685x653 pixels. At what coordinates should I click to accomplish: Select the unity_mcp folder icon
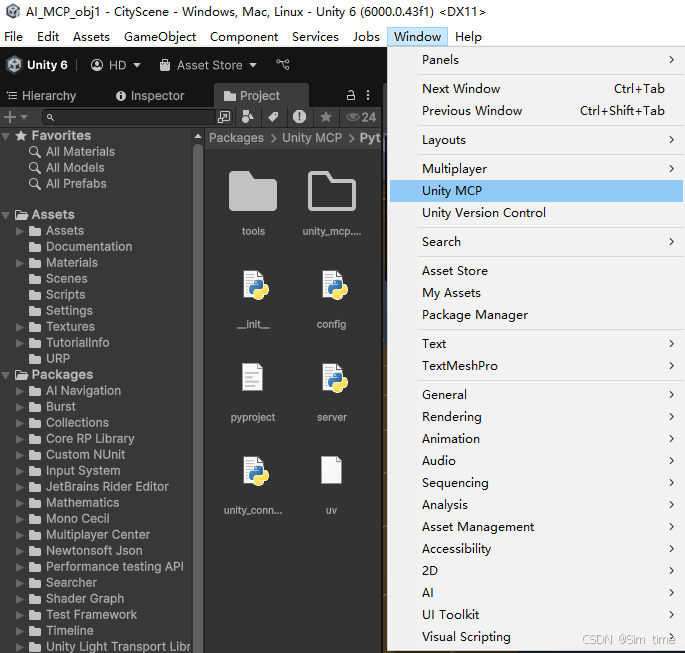coord(332,191)
